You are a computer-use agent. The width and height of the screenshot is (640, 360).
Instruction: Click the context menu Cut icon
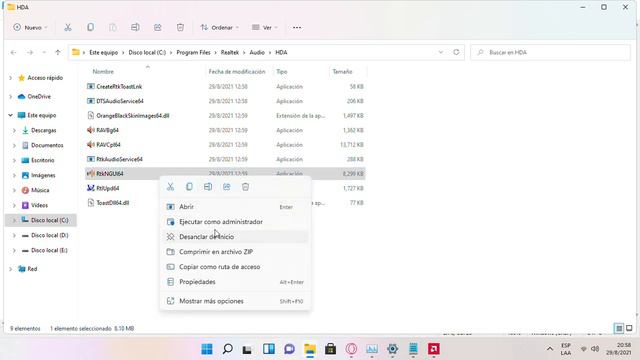tap(170, 187)
